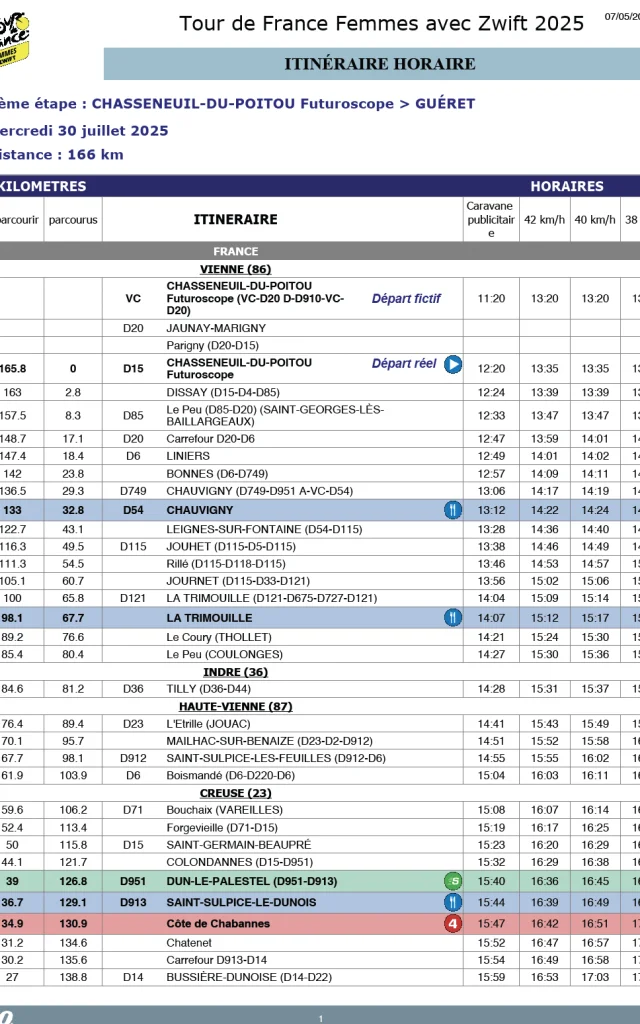The width and height of the screenshot is (640, 1024).
Task: Click LA TRIMOUILLE (D121-D675-D727-D121) entry
Action: [272, 598]
